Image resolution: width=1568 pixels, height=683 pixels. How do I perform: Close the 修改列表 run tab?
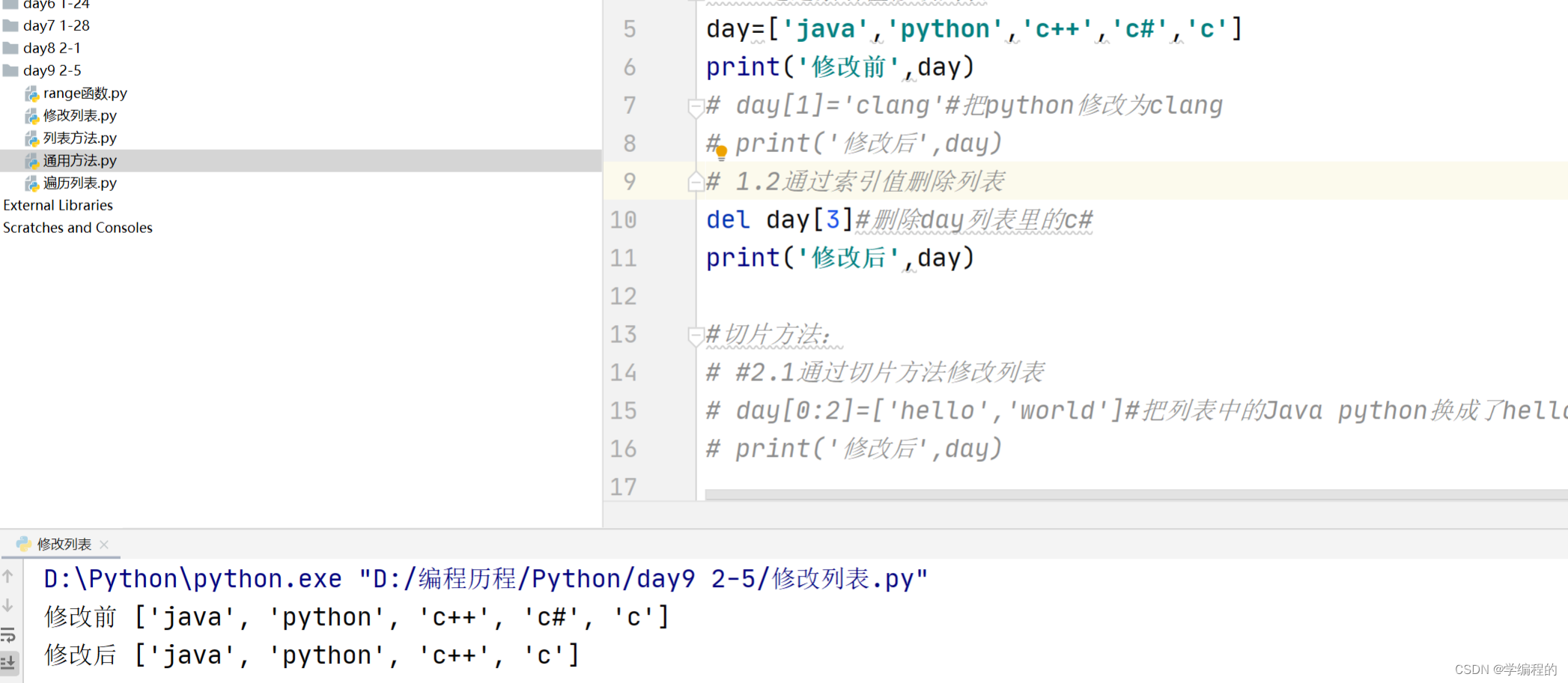[104, 544]
